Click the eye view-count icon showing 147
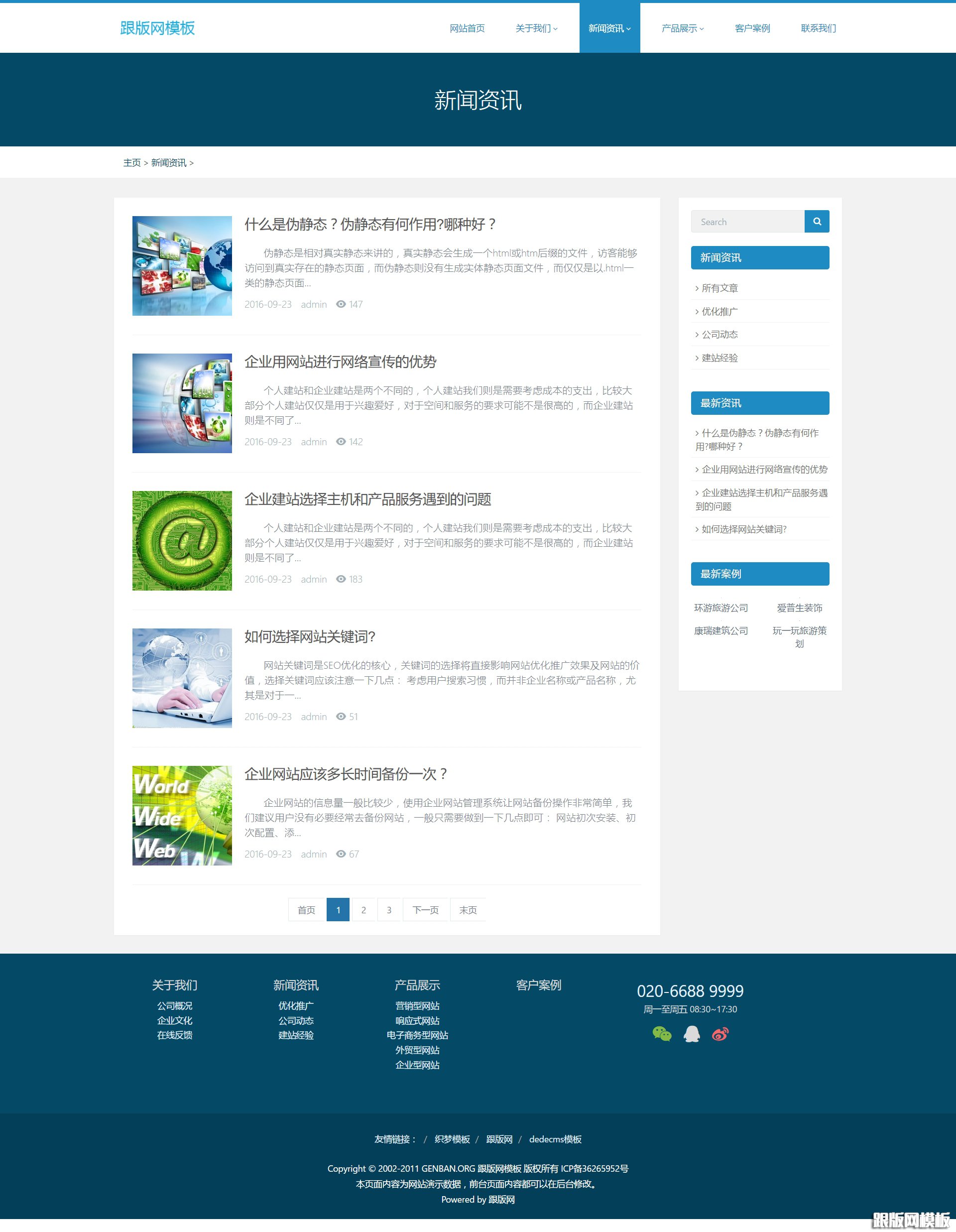Image resolution: width=956 pixels, height=1232 pixels. click(340, 304)
